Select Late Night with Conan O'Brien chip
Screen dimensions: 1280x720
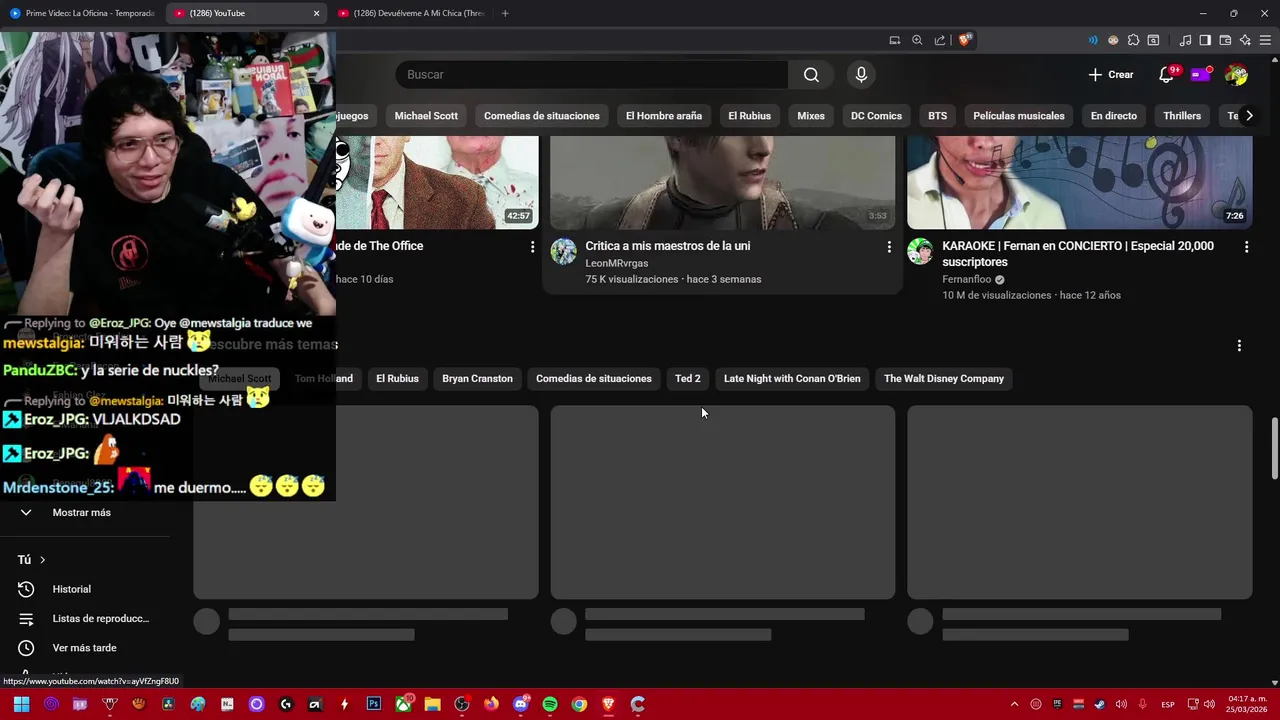point(792,379)
